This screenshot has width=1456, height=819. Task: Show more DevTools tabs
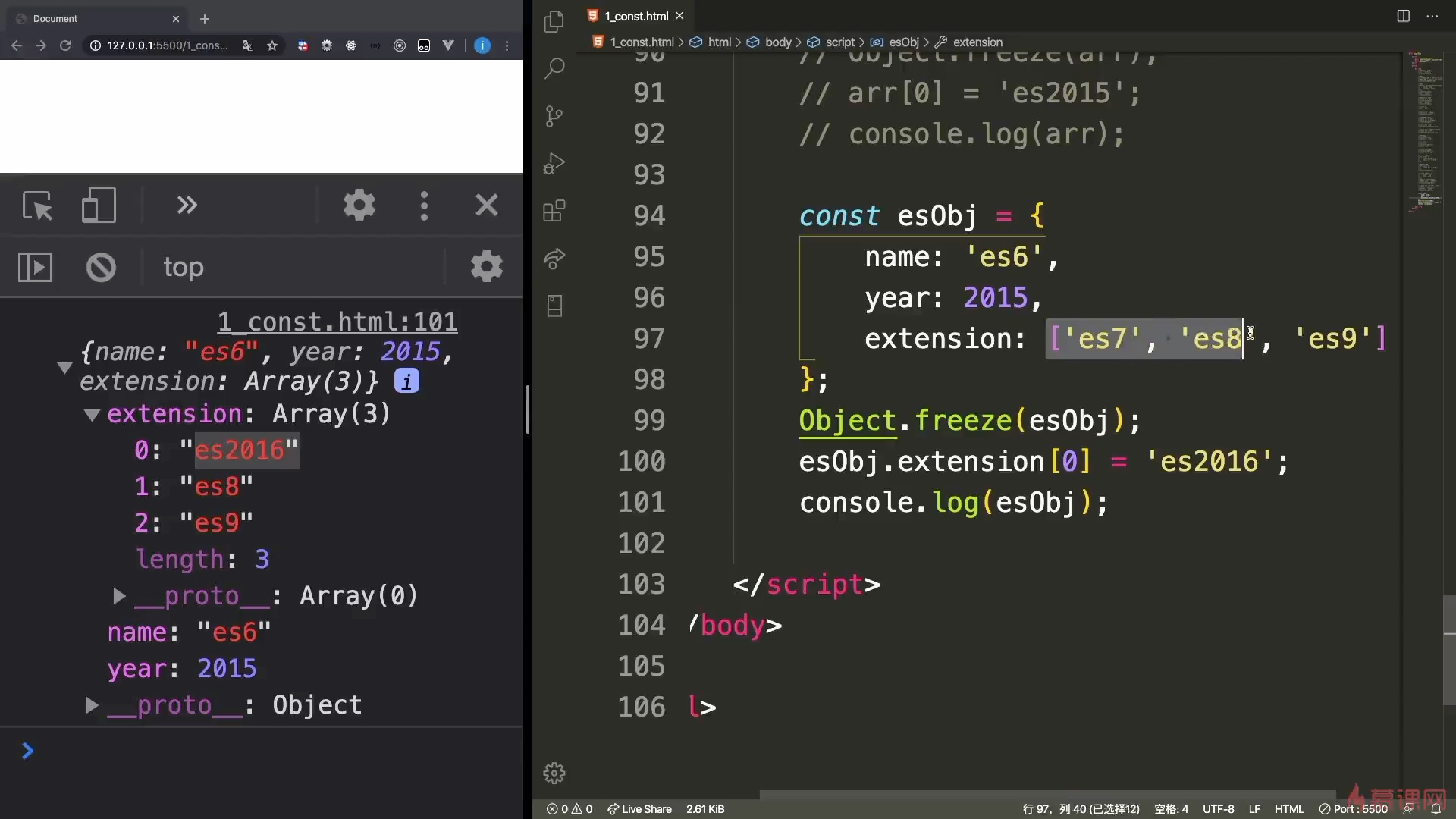(187, 206)
